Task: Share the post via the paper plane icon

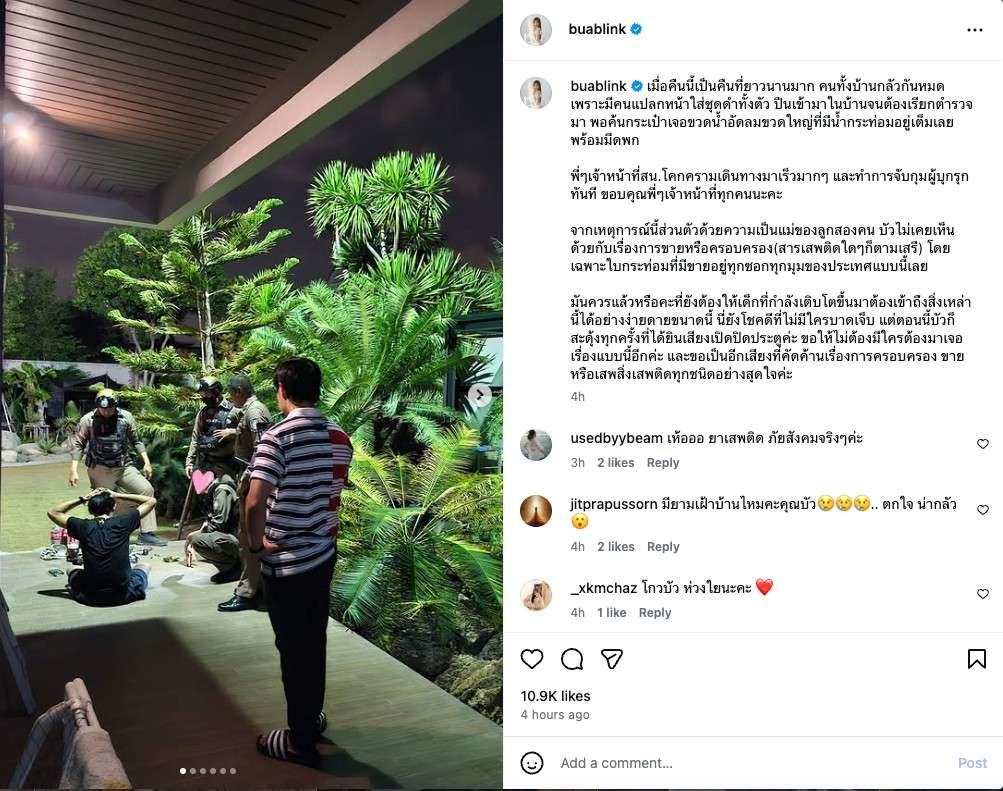Action: click(612, 659)
